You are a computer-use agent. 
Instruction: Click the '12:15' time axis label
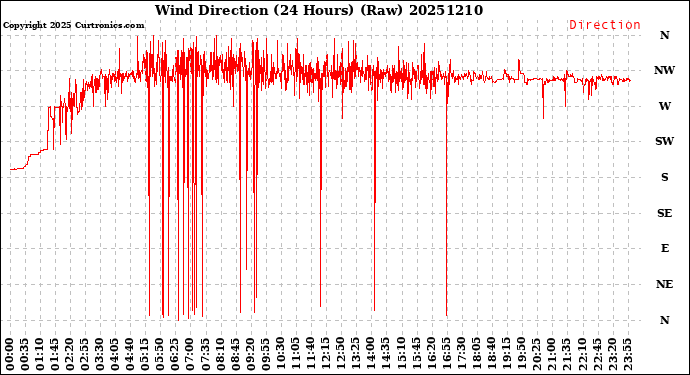point(326,354)
